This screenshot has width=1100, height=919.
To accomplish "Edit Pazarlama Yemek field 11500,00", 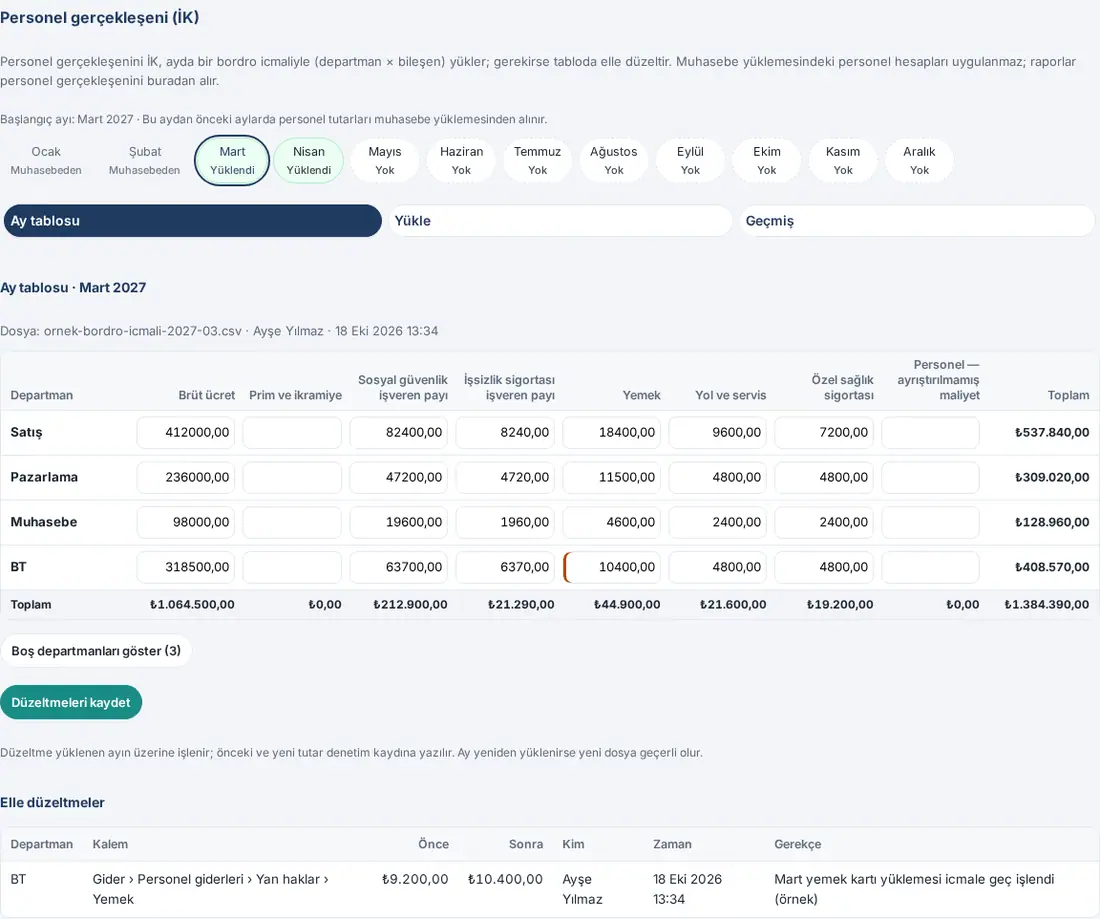I will point(612,478).
